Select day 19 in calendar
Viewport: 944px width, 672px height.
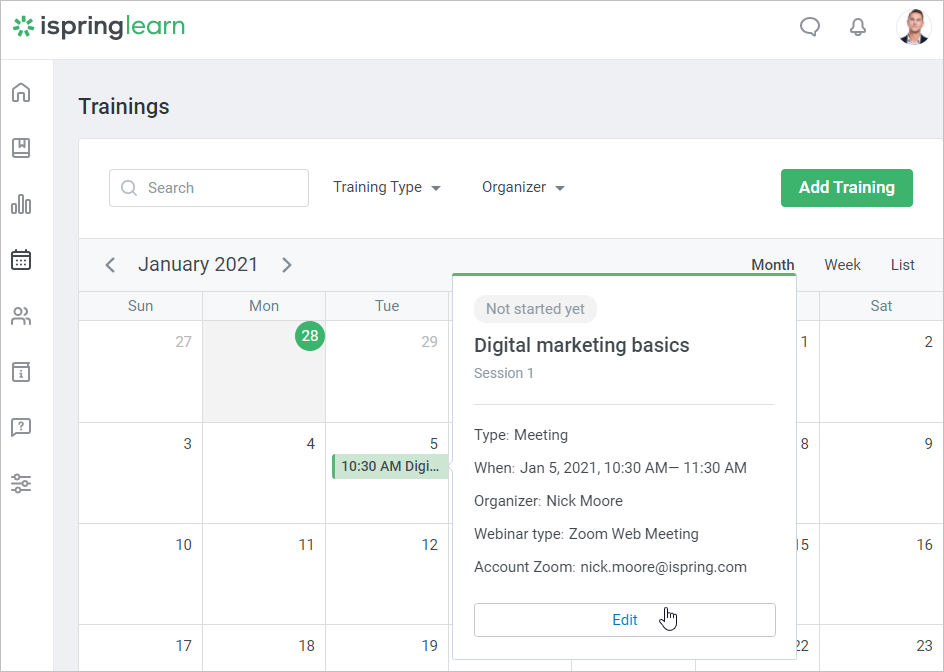click(x=429, y=646)
